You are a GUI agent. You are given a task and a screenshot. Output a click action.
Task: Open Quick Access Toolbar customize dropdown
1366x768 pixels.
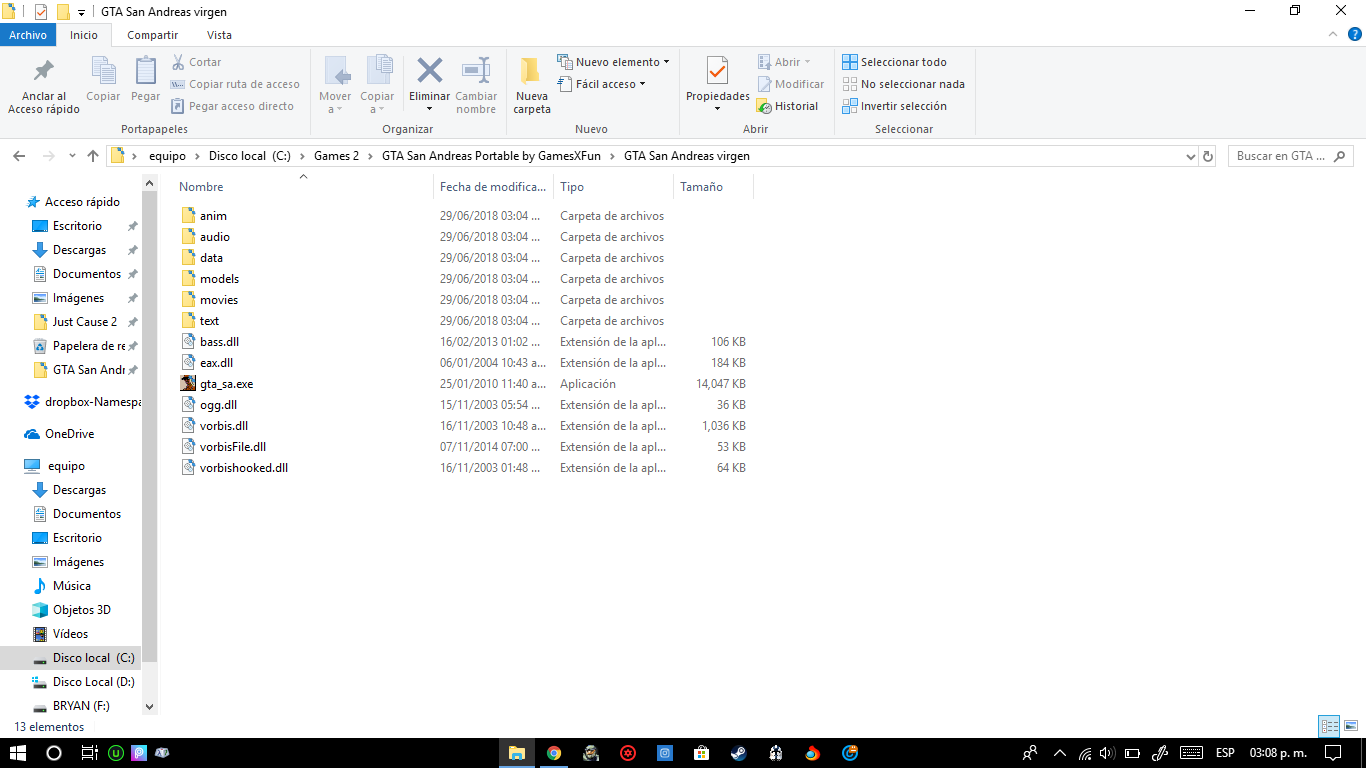click(x=81, y=13)
